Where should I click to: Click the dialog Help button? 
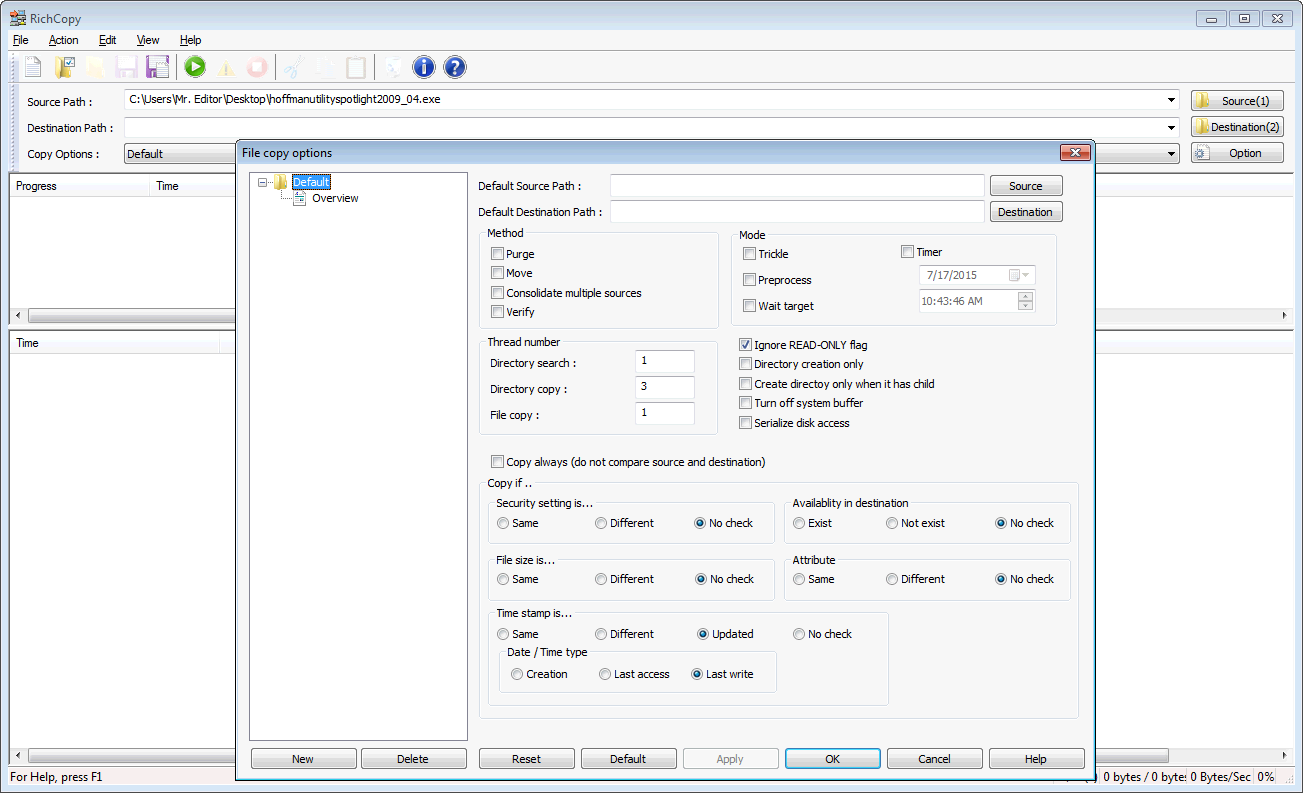(x=1036, y=759)
